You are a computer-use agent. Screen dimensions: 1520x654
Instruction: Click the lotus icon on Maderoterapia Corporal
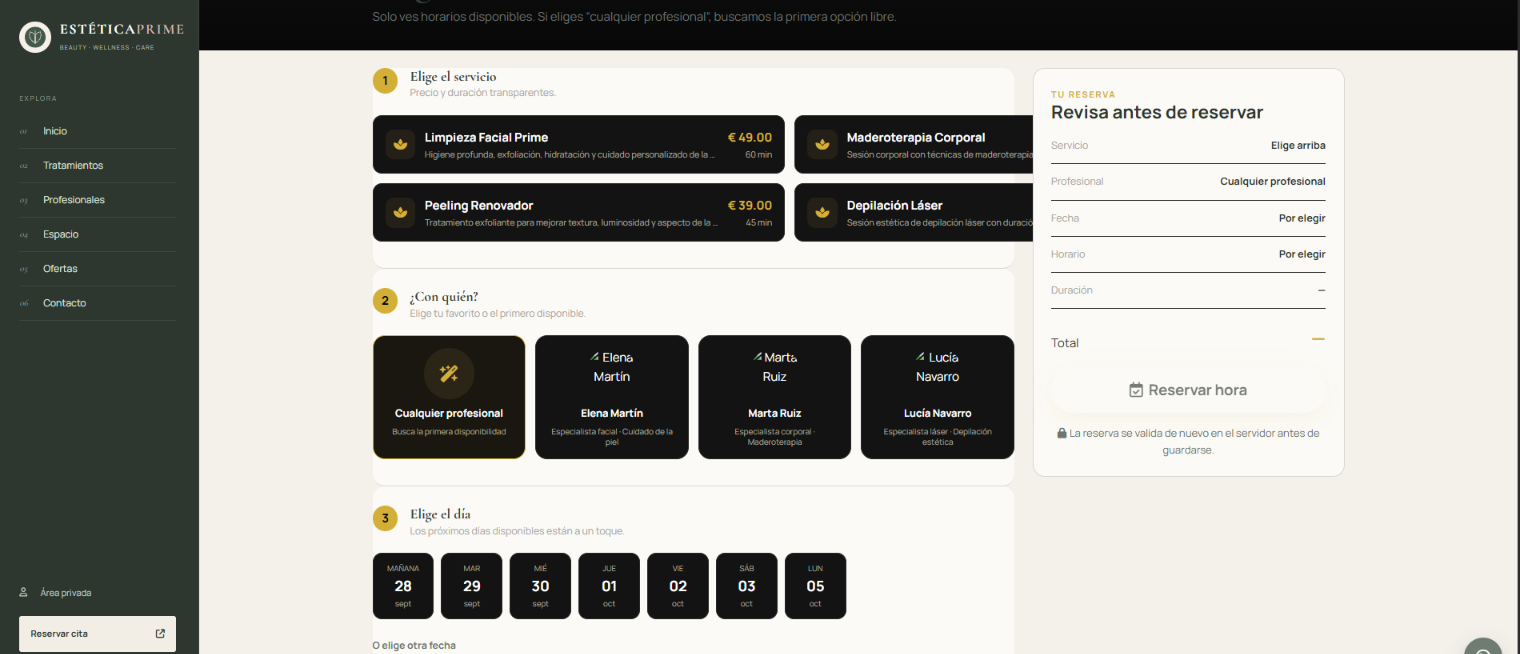click(822, 144)
